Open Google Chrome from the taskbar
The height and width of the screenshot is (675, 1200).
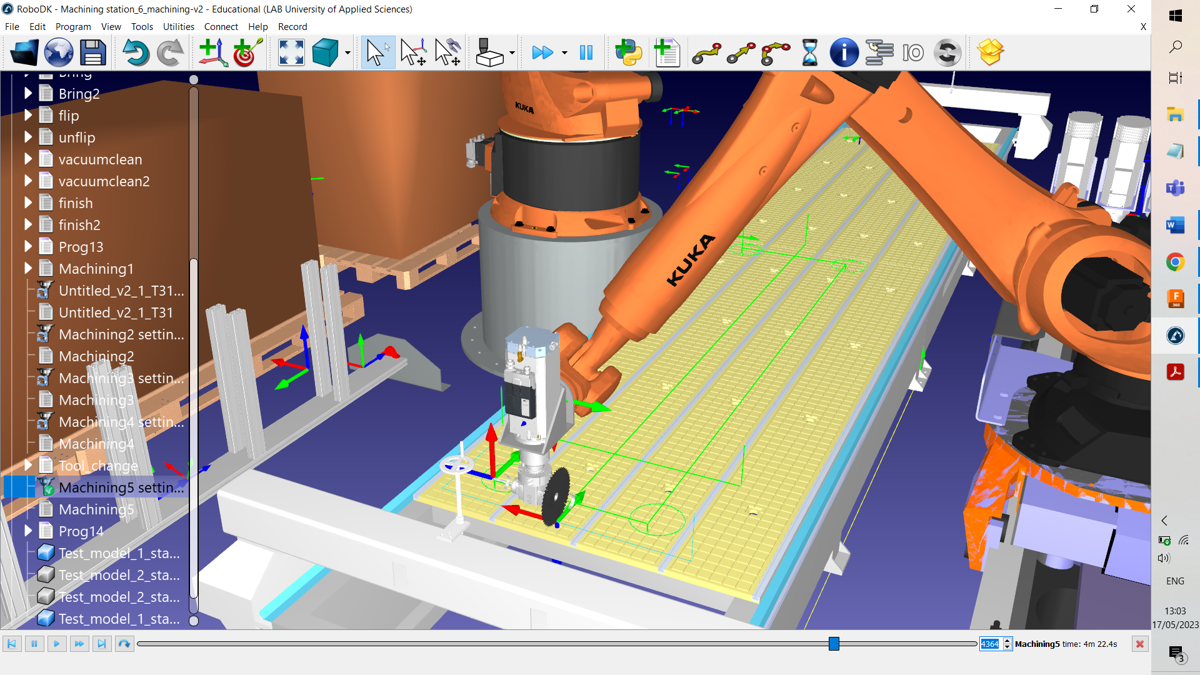tap(1175, 262)
